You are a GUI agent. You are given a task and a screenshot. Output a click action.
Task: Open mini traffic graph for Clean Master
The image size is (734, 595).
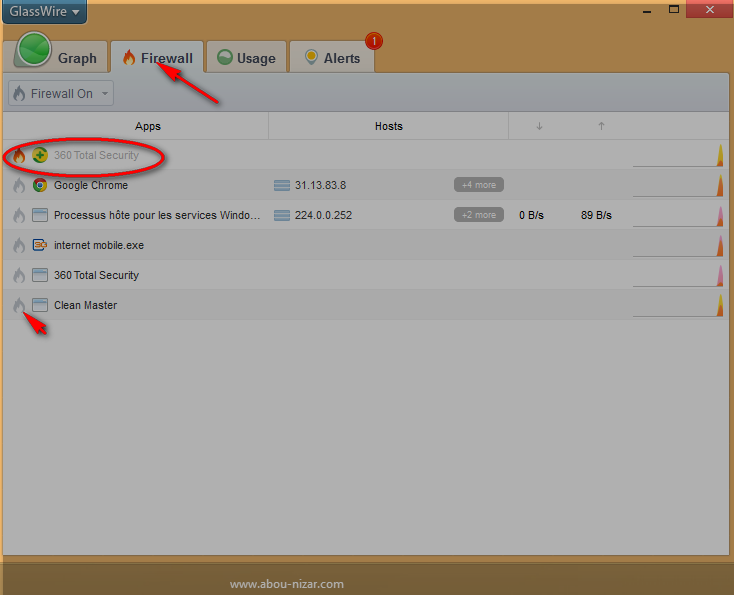pyautogui.click(x=678, y=305)
